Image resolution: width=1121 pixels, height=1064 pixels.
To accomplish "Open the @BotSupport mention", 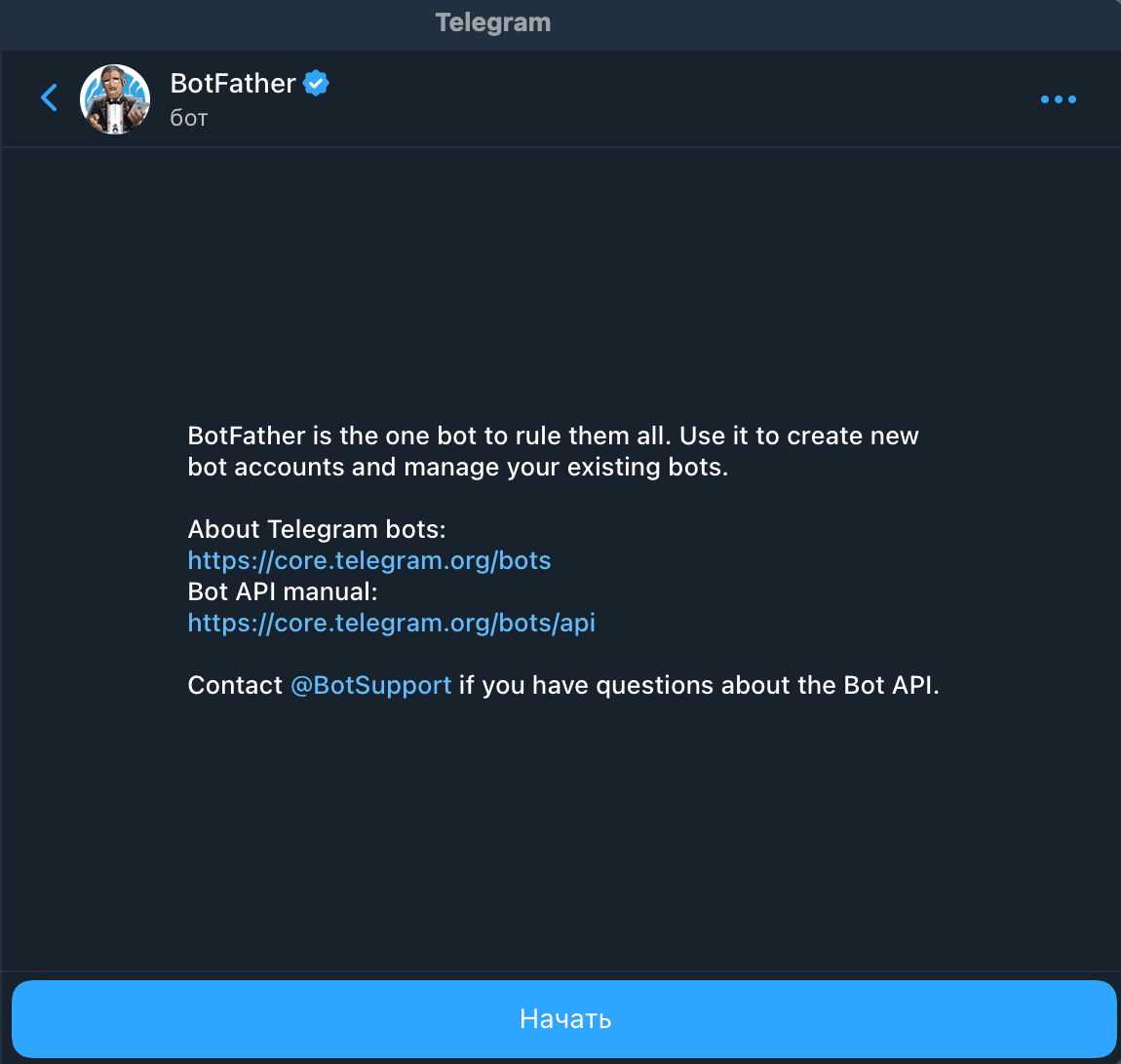I will click(x=370, y=685).
